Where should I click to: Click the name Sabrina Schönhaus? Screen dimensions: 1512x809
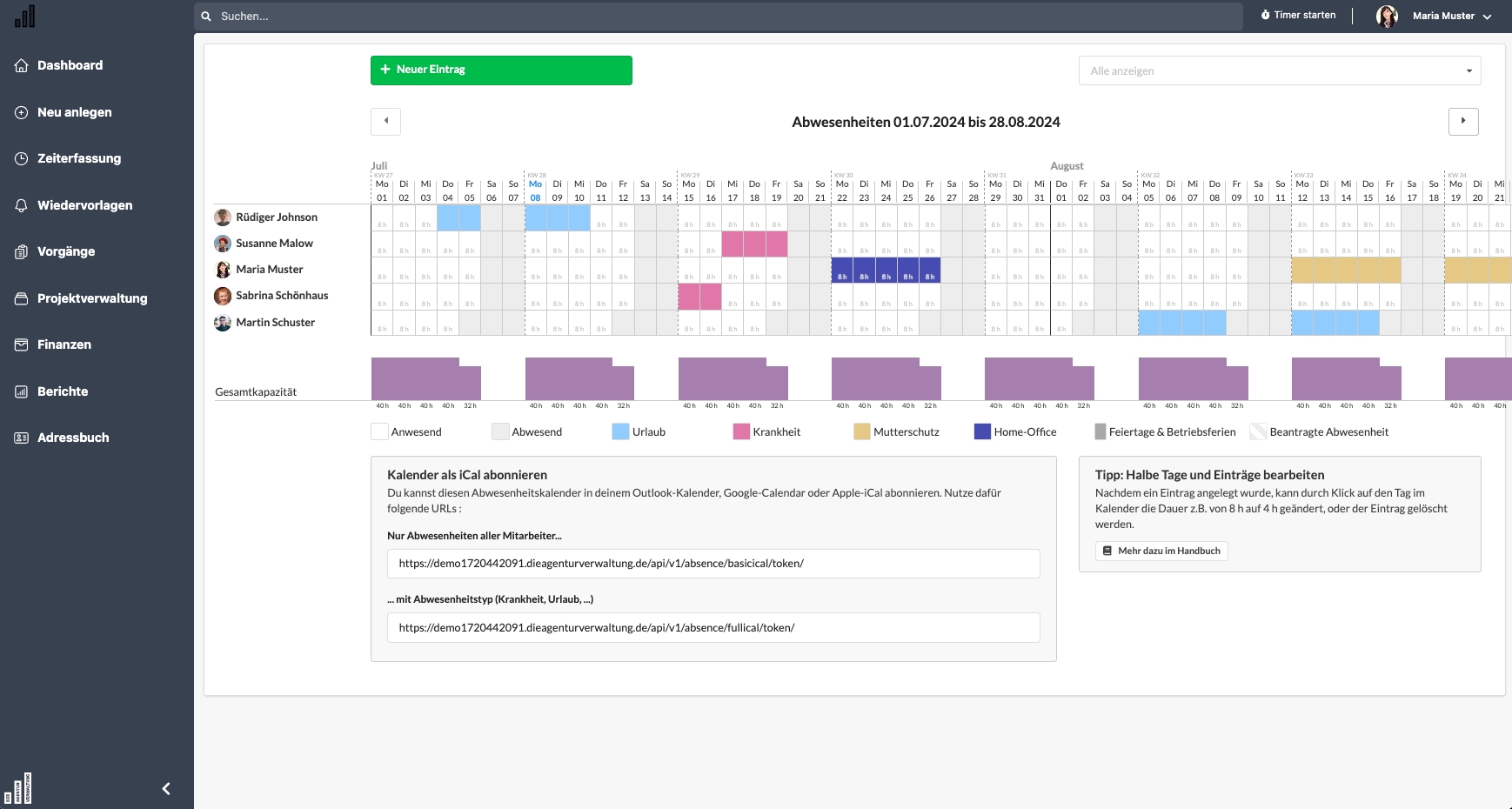pyautogui.click(x=282, y=296)
